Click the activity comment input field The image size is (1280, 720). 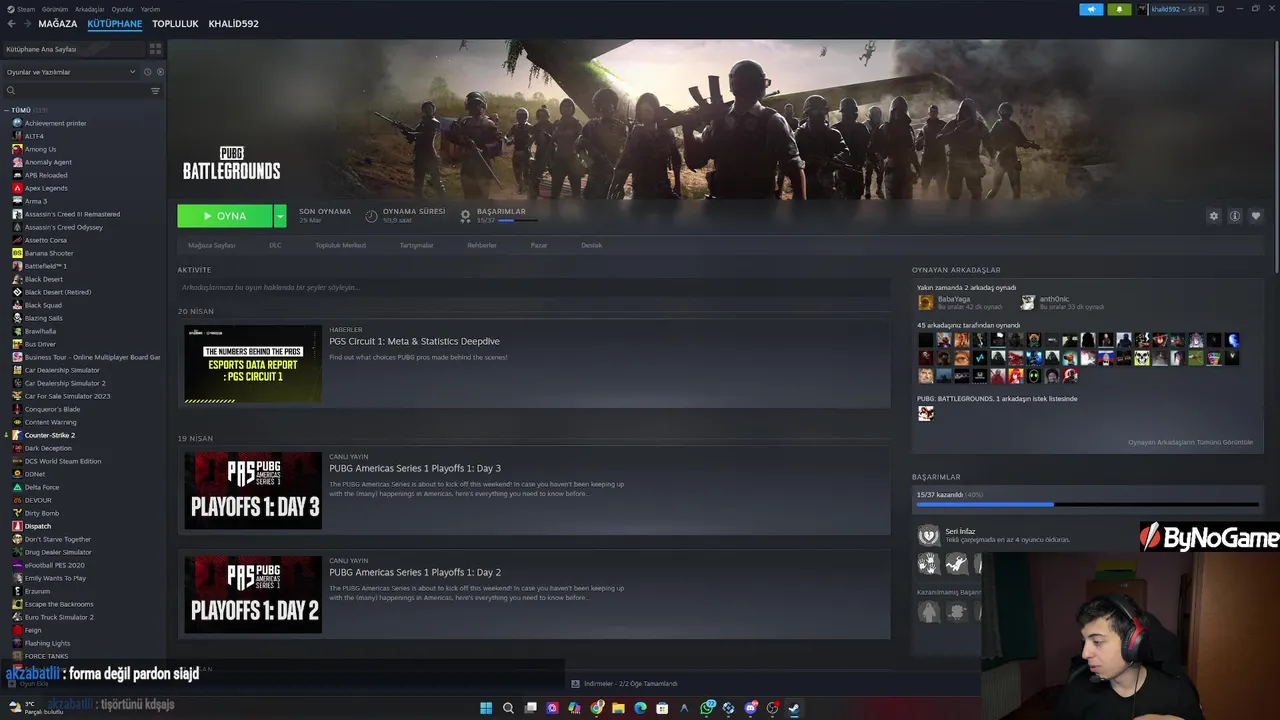[x=534, y=287]
